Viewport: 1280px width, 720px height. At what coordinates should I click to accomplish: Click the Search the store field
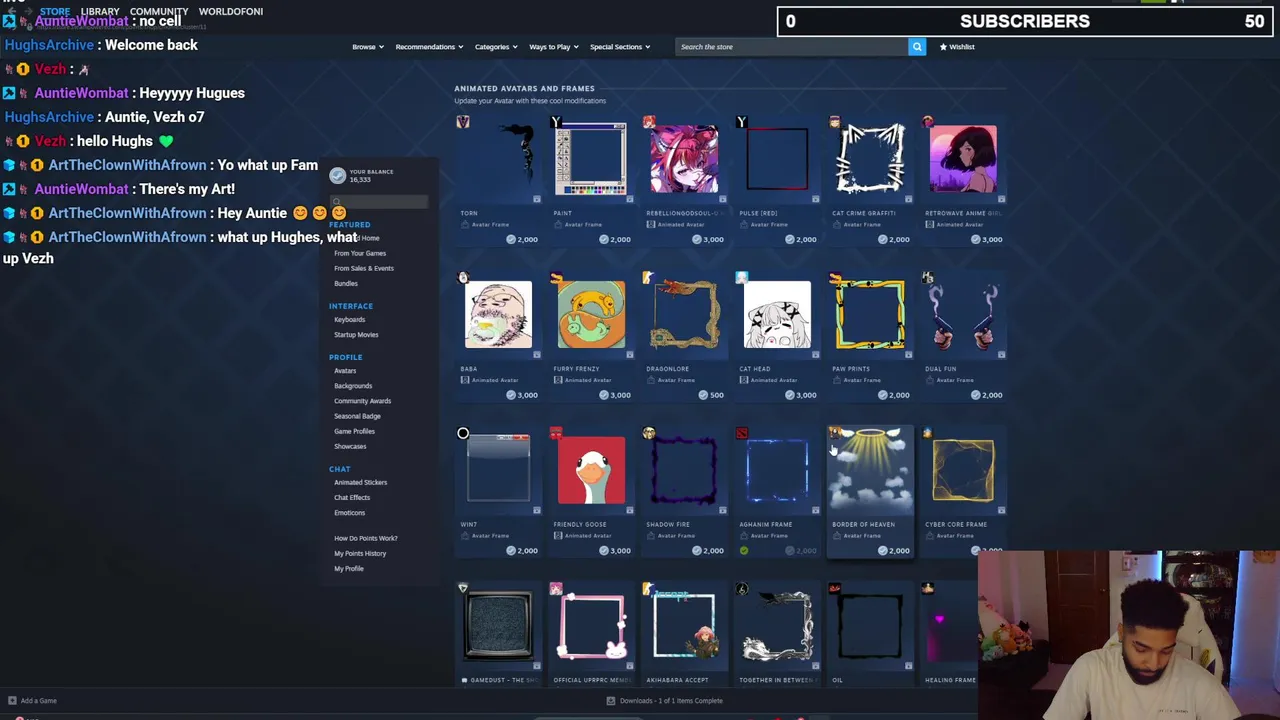(791, 47)
